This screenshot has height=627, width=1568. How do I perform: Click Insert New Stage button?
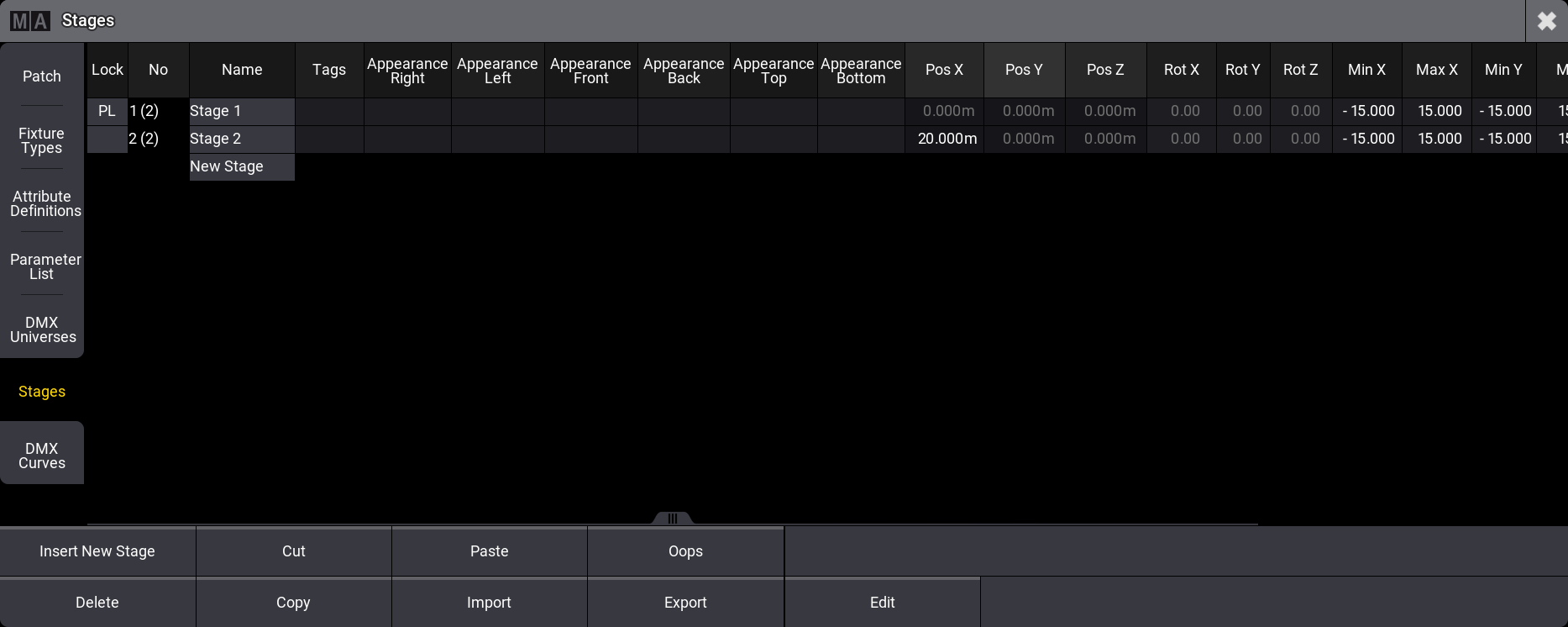pos(97,551)
